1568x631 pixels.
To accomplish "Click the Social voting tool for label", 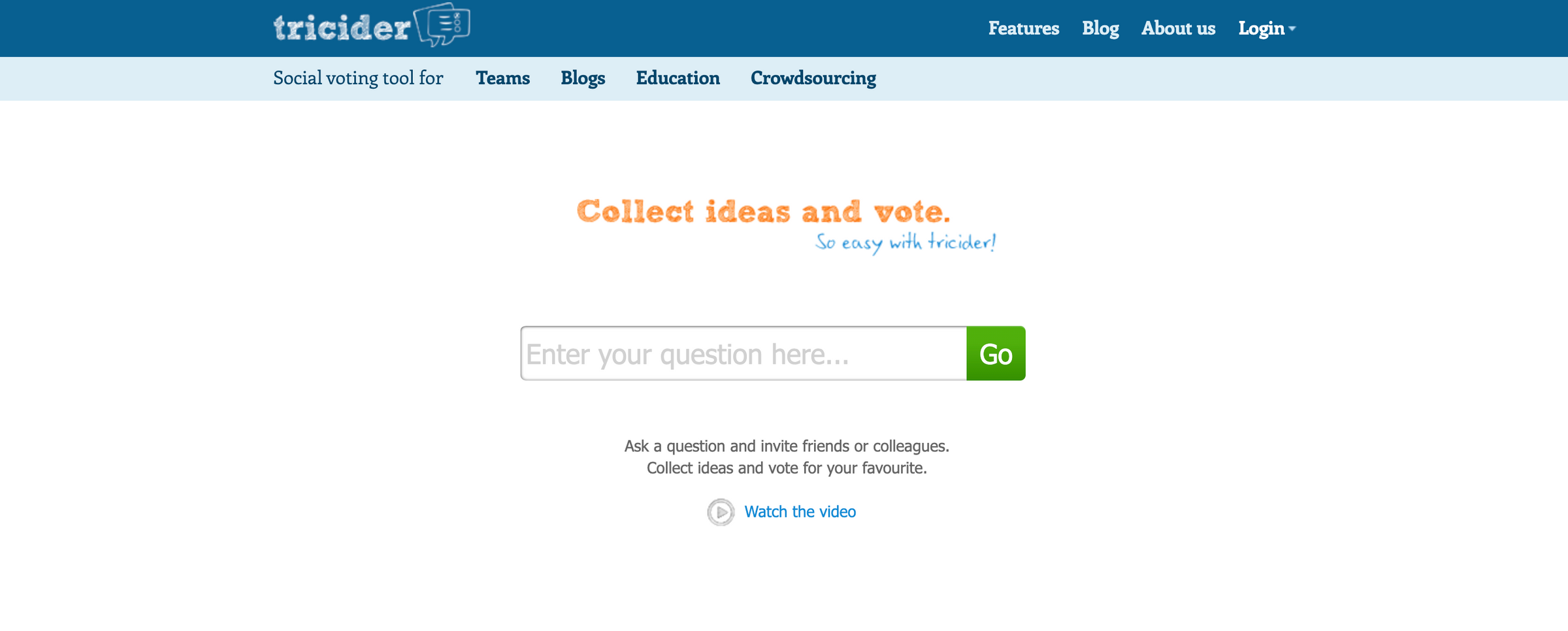I will coord(358,78).
